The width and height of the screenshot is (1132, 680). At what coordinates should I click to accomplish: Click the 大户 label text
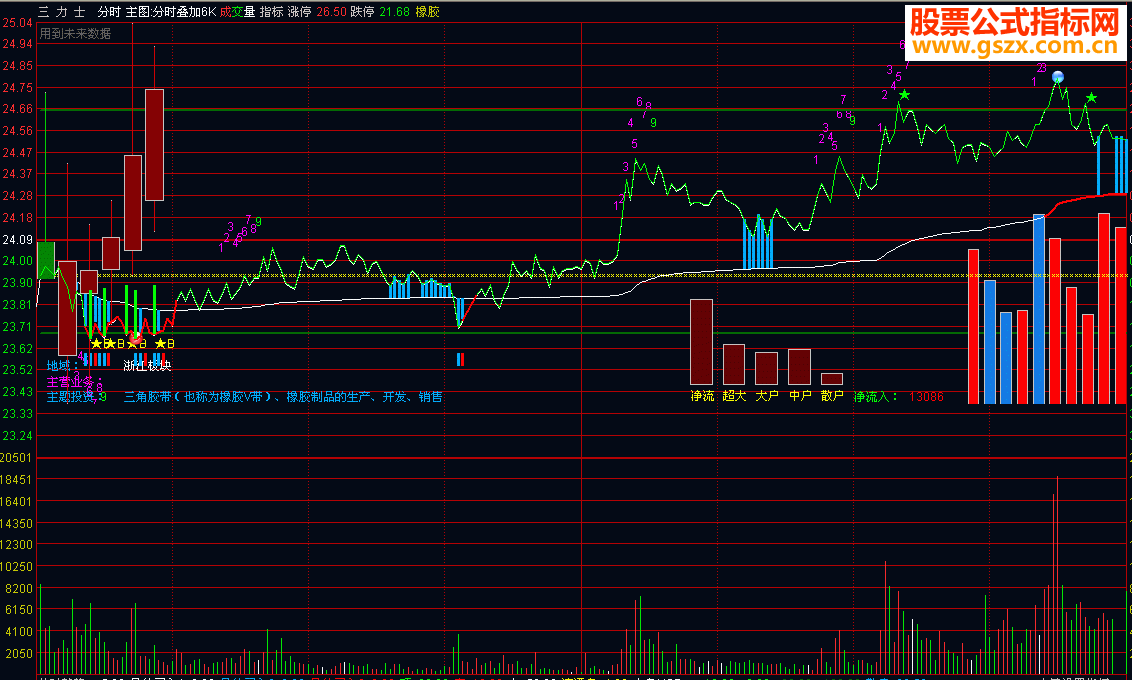pyautogui.click(x=767, y=396)
